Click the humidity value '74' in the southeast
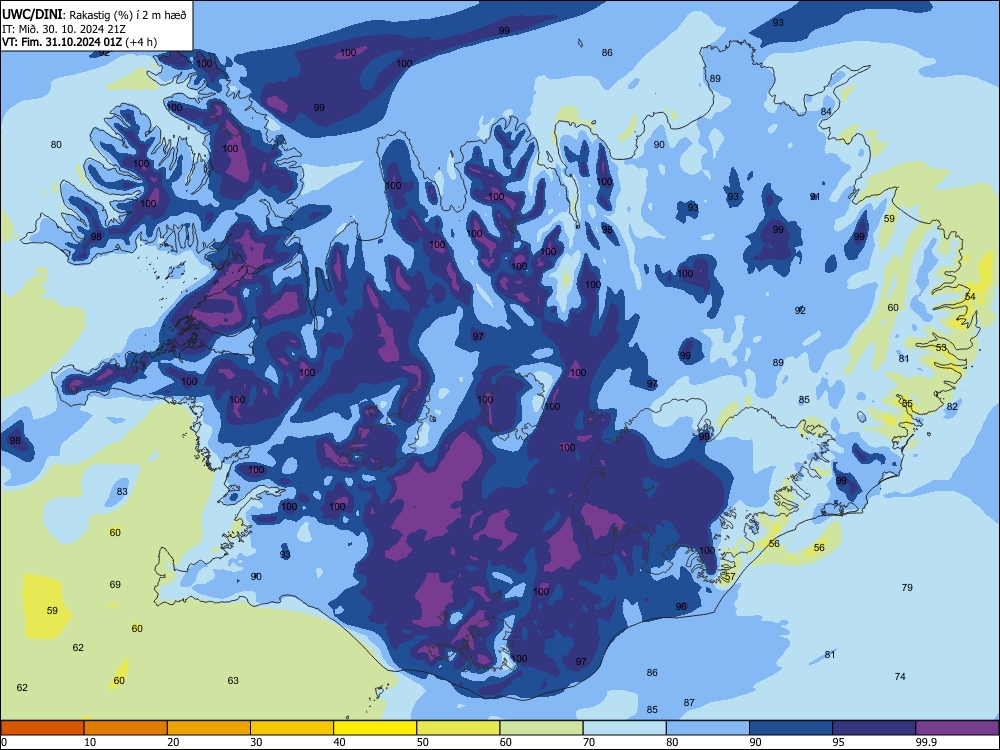The height and width of the screenshot is (750, 1000). point(900,676)
